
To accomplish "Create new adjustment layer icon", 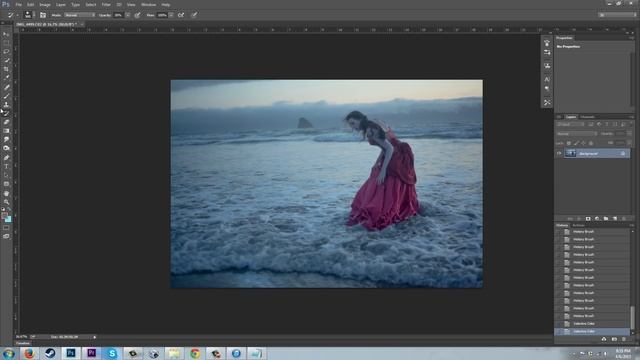I will point(597,219).
